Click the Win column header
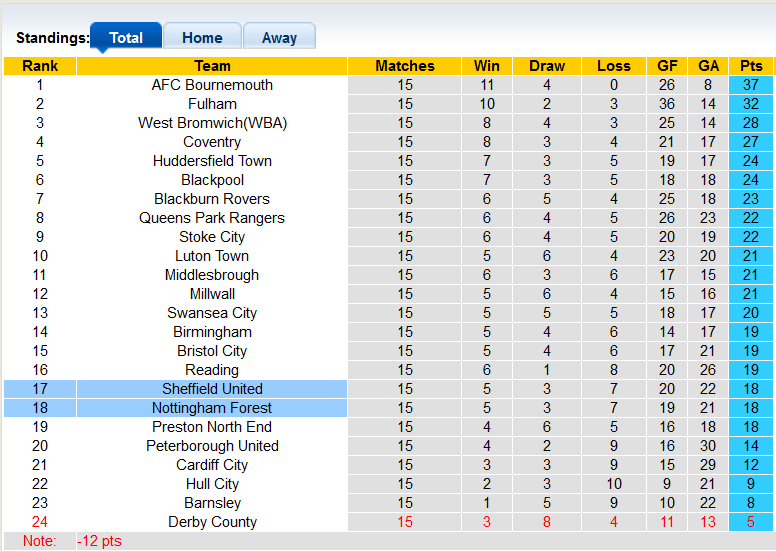This screenshot has width=776, height=552. pyautogui.click(x=487, y=66)
